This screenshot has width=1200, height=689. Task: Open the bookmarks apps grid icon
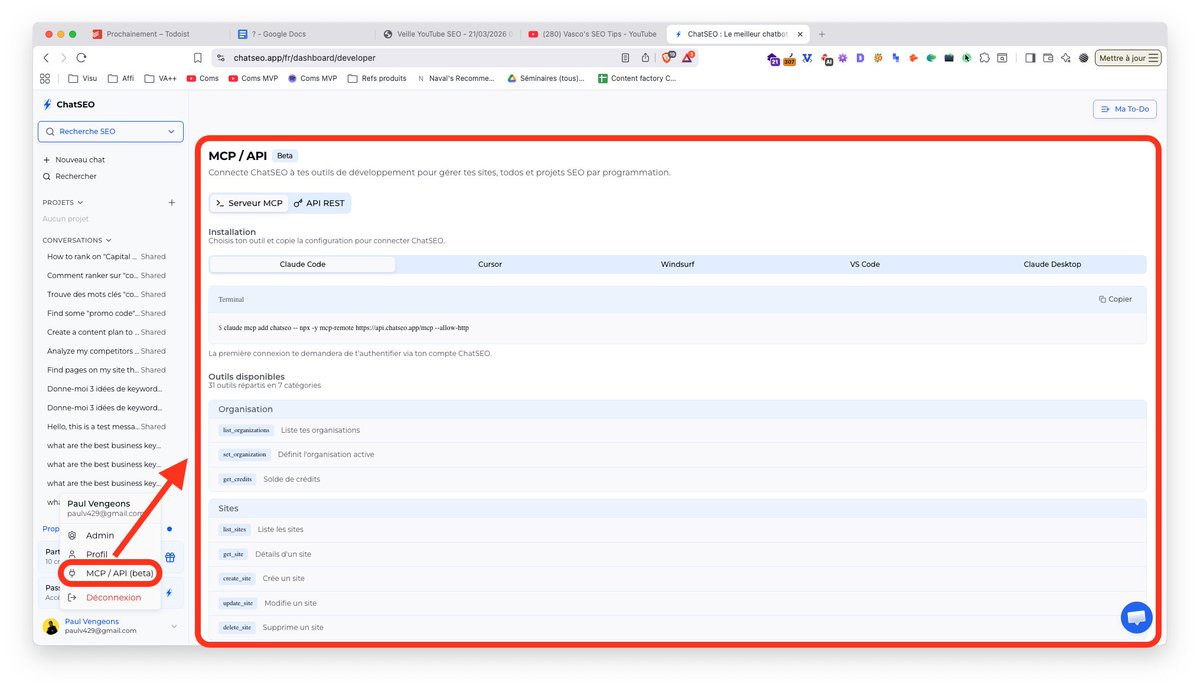[x=45, y=78]
